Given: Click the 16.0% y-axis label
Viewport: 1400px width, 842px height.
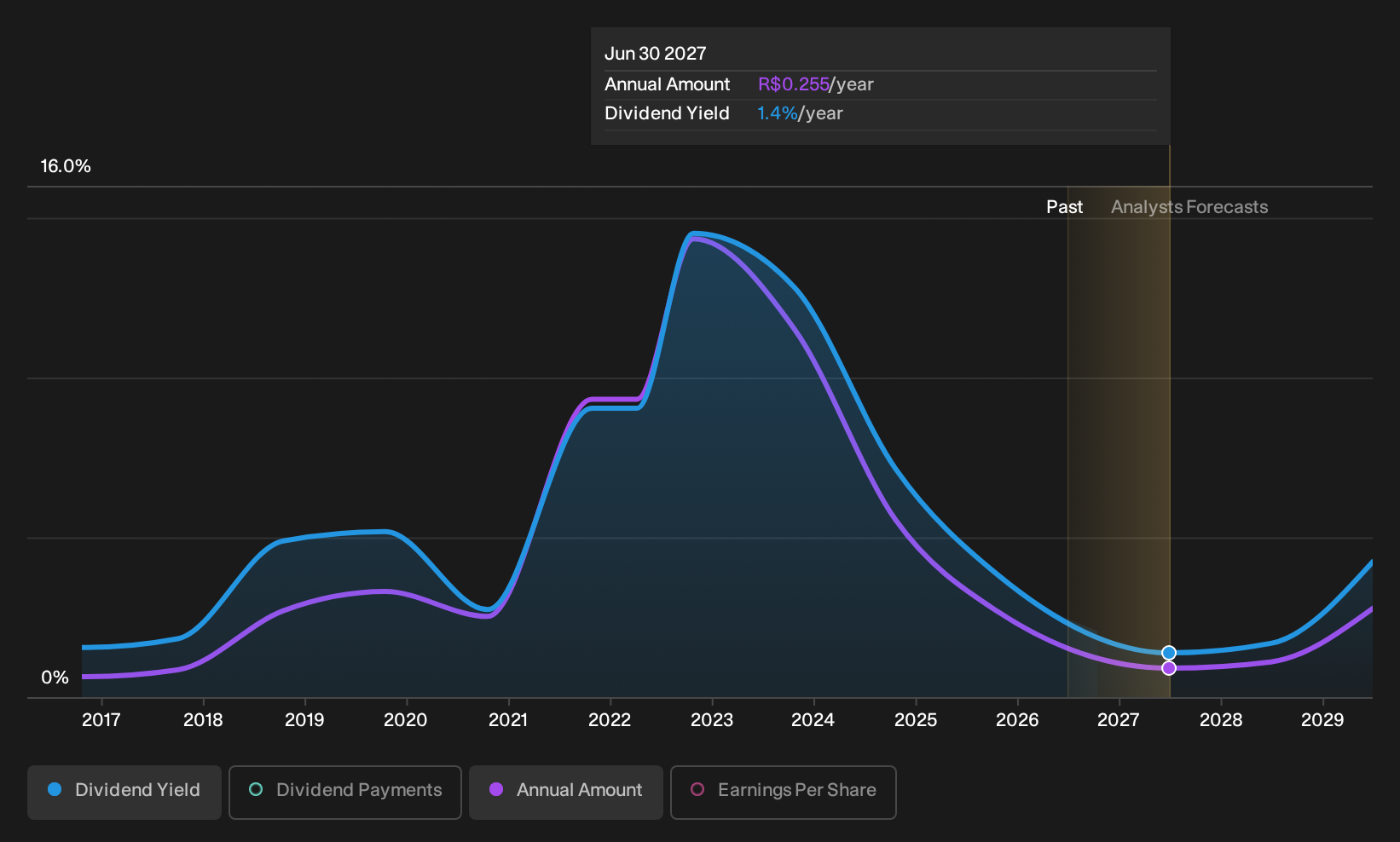Looking at the screenshot, I should coord(66,166).
